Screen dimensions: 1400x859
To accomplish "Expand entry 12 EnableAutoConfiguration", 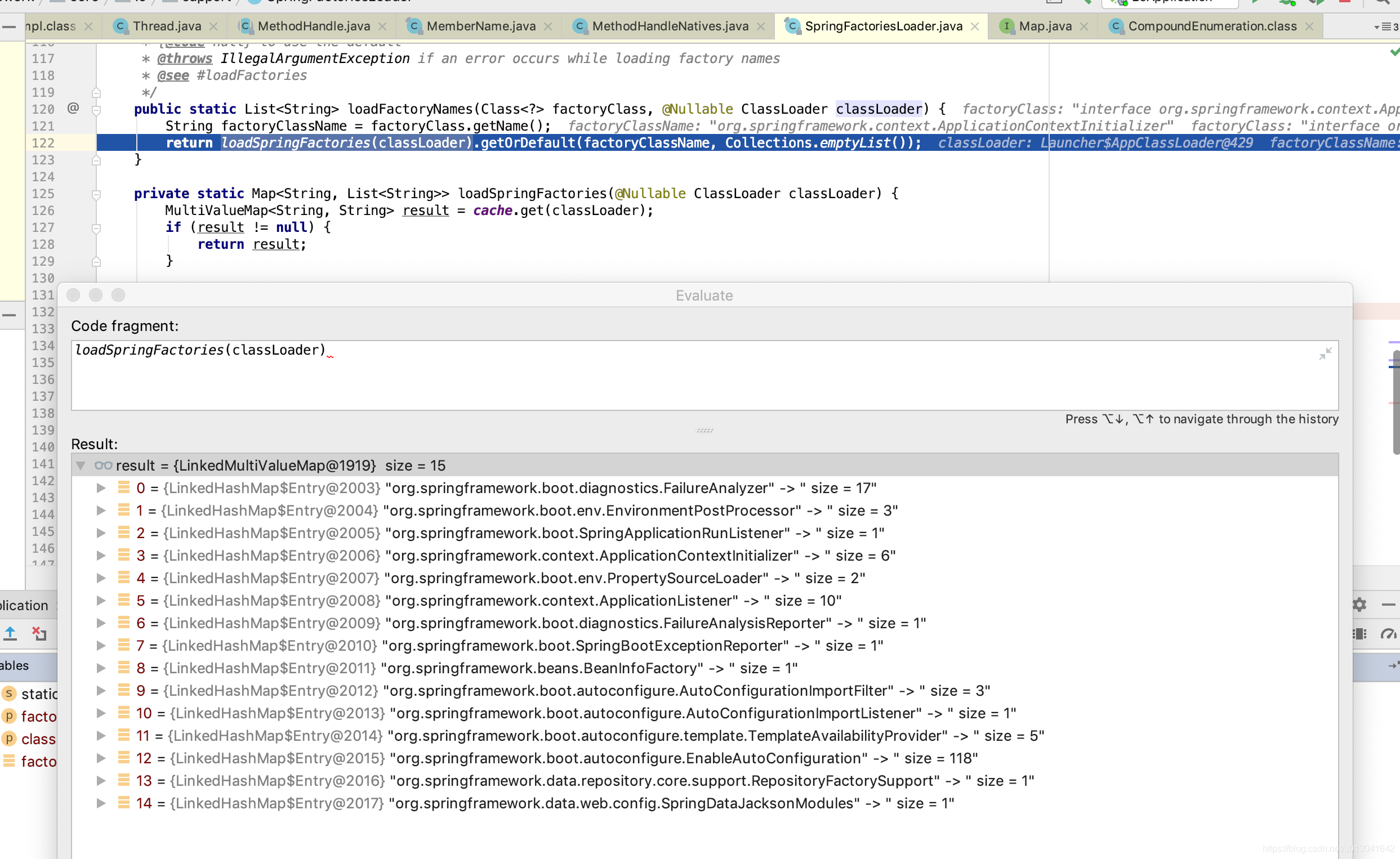I will (101, 758).
